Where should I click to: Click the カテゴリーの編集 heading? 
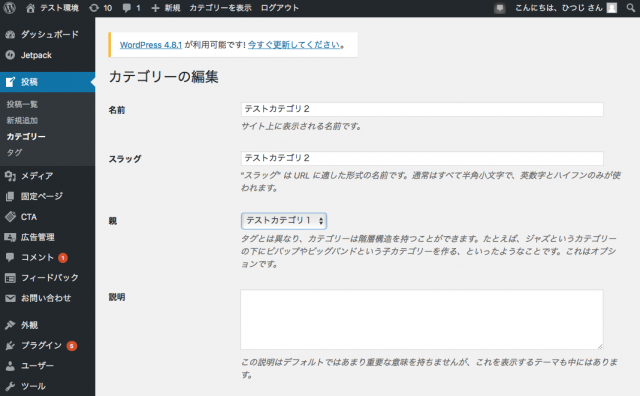coord(164,77)
